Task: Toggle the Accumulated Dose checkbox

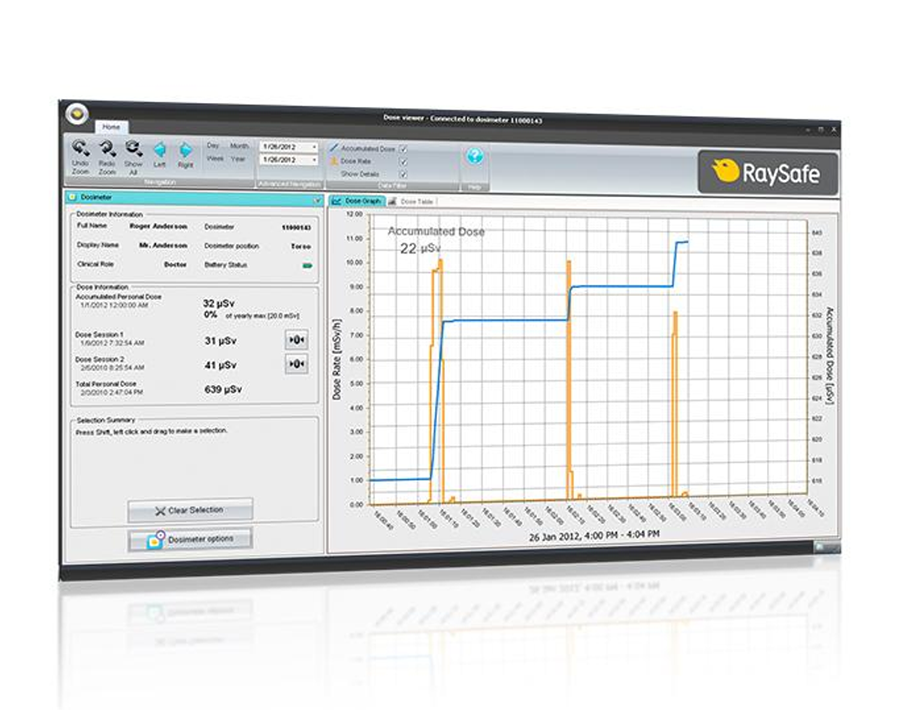Action: click(x=404, y=148)
